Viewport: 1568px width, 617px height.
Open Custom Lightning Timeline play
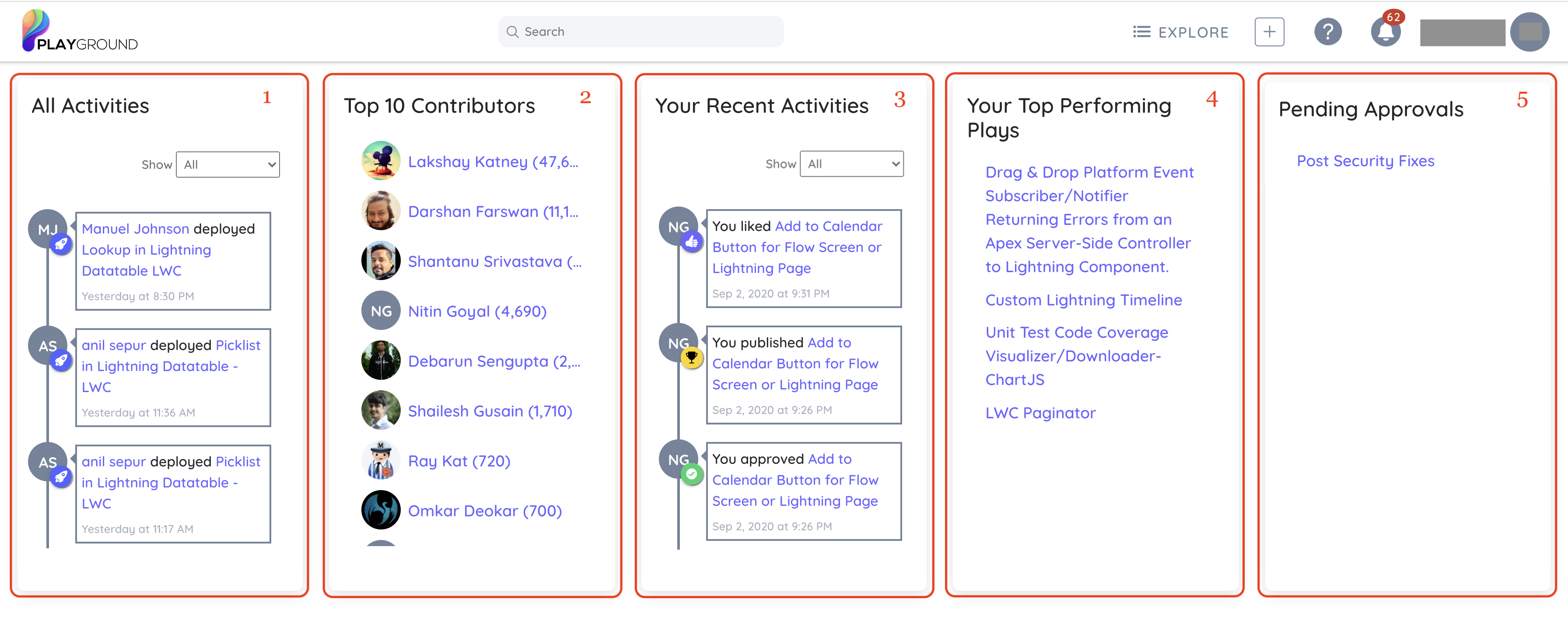pos(1084,300)
